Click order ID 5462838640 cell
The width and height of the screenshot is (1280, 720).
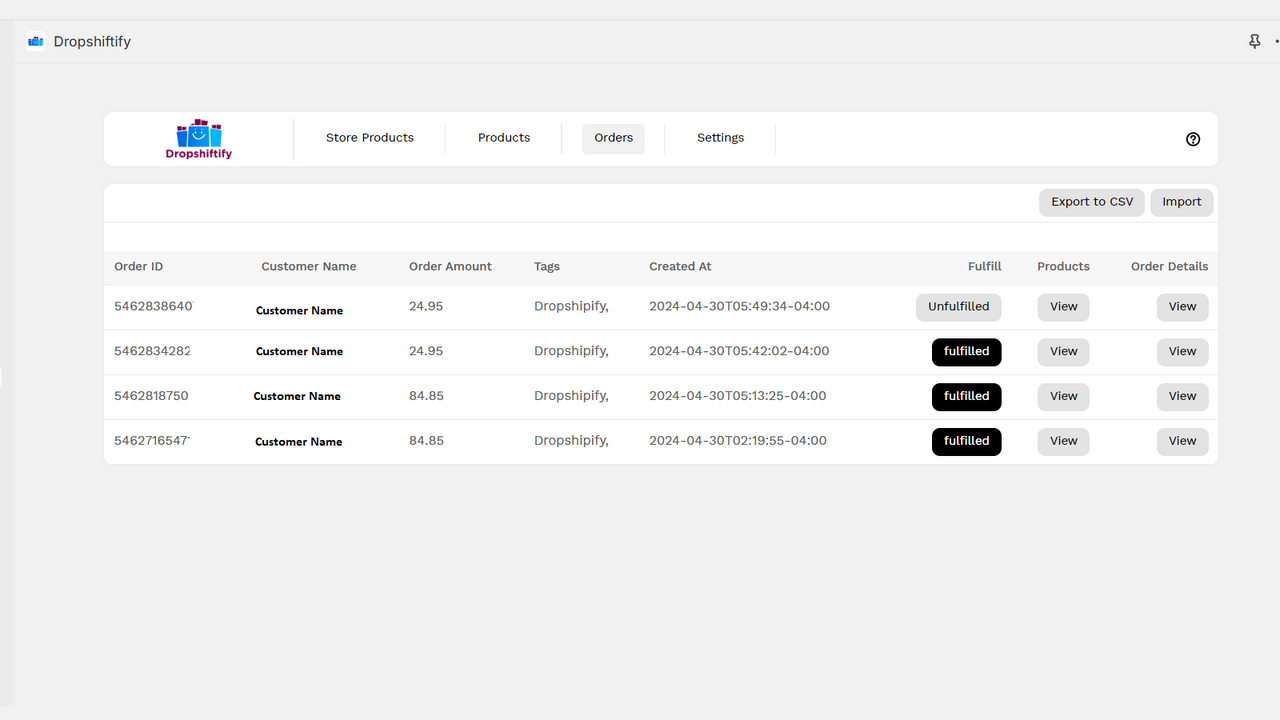[x=153, y=307]
